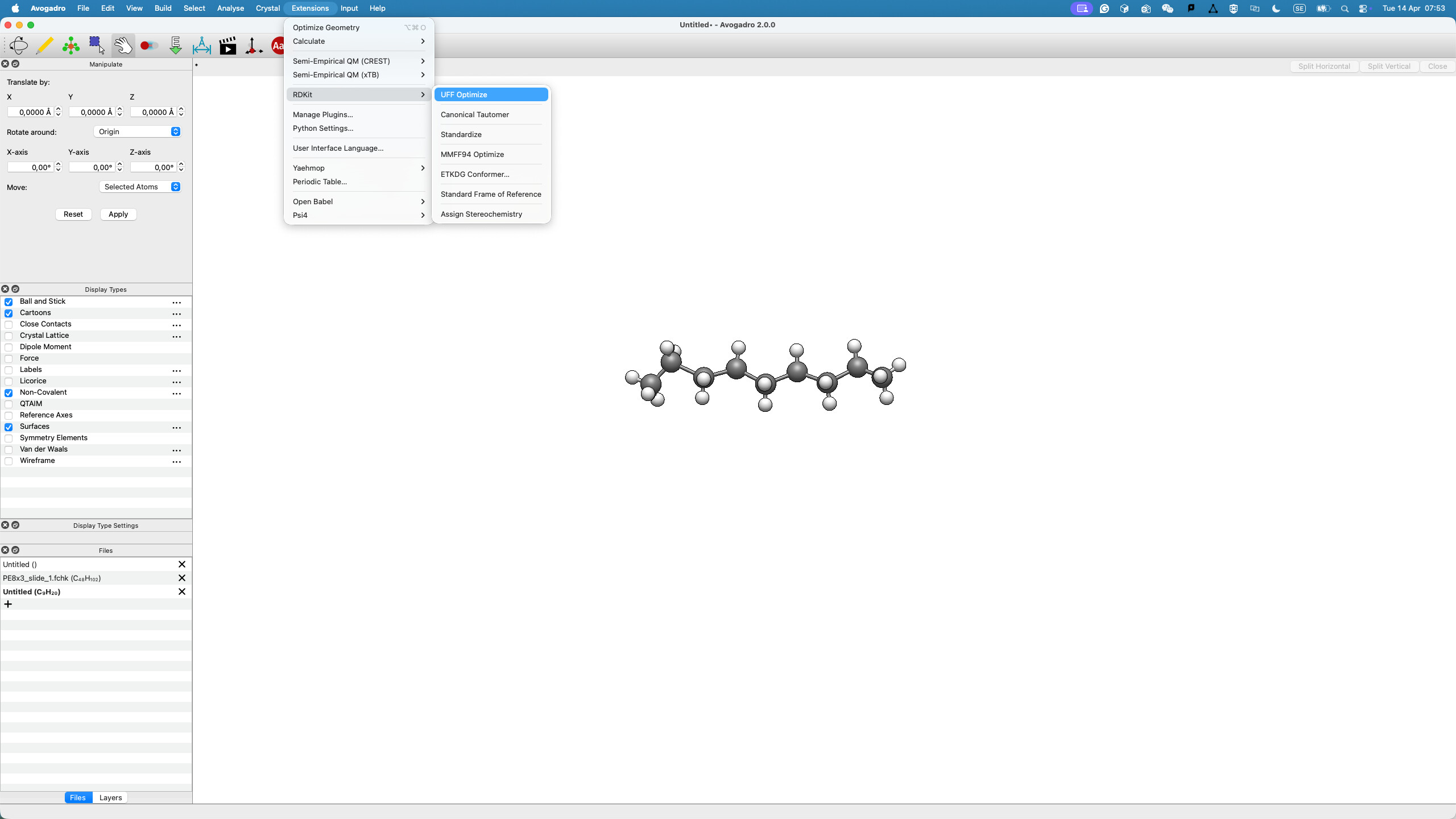The height and width of the screenshot is (819, 1456).
Task: Click the Auto Optimize energy tool
Action: [176, 45]
